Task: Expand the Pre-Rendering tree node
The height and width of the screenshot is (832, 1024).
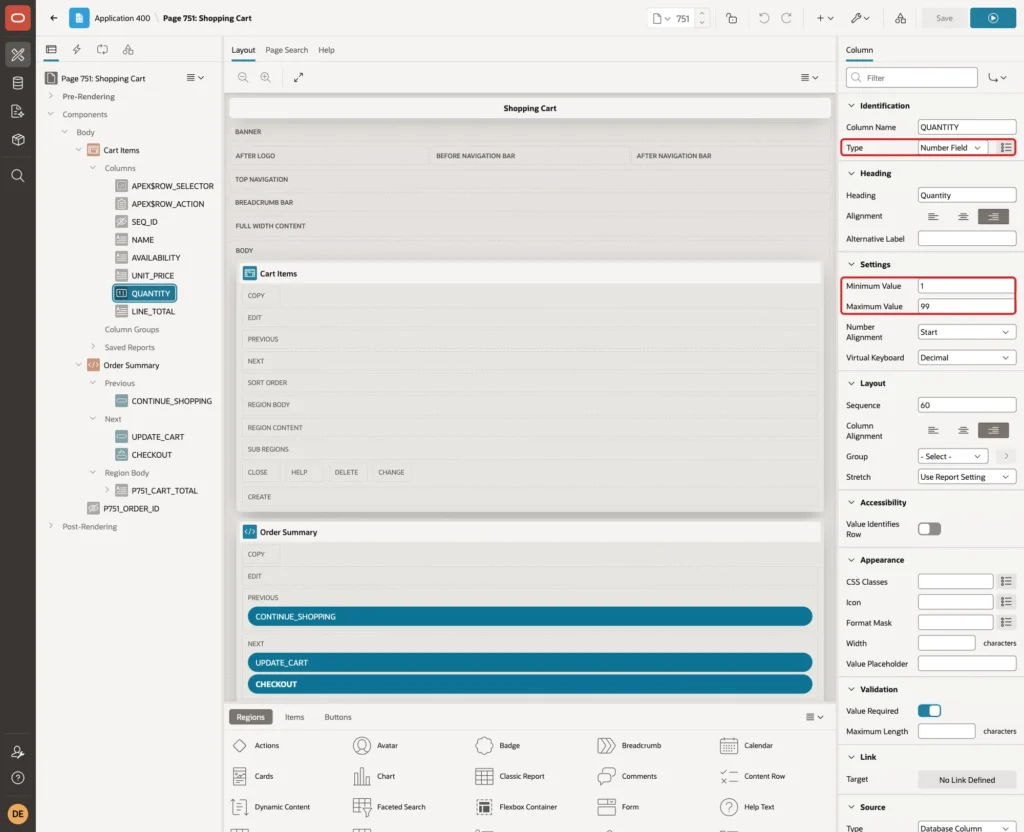Action: coord(51,96)
